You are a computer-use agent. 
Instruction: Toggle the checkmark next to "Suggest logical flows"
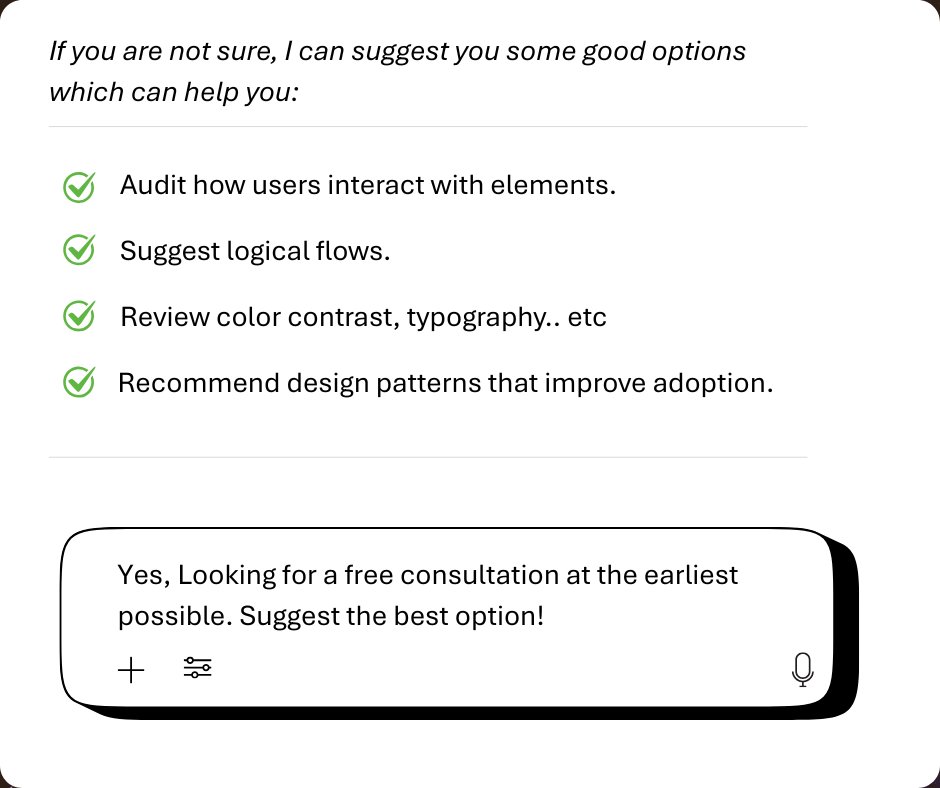[79, 250]
